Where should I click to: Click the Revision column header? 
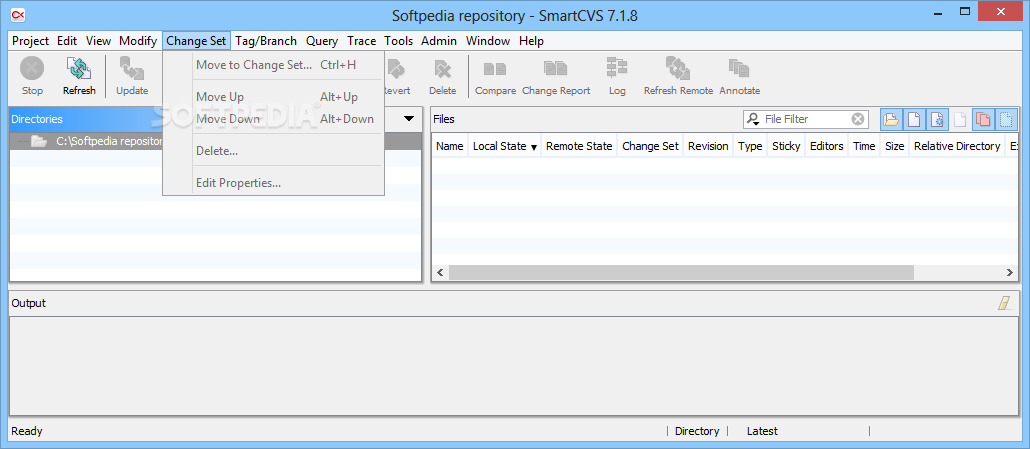click(708, 146)
